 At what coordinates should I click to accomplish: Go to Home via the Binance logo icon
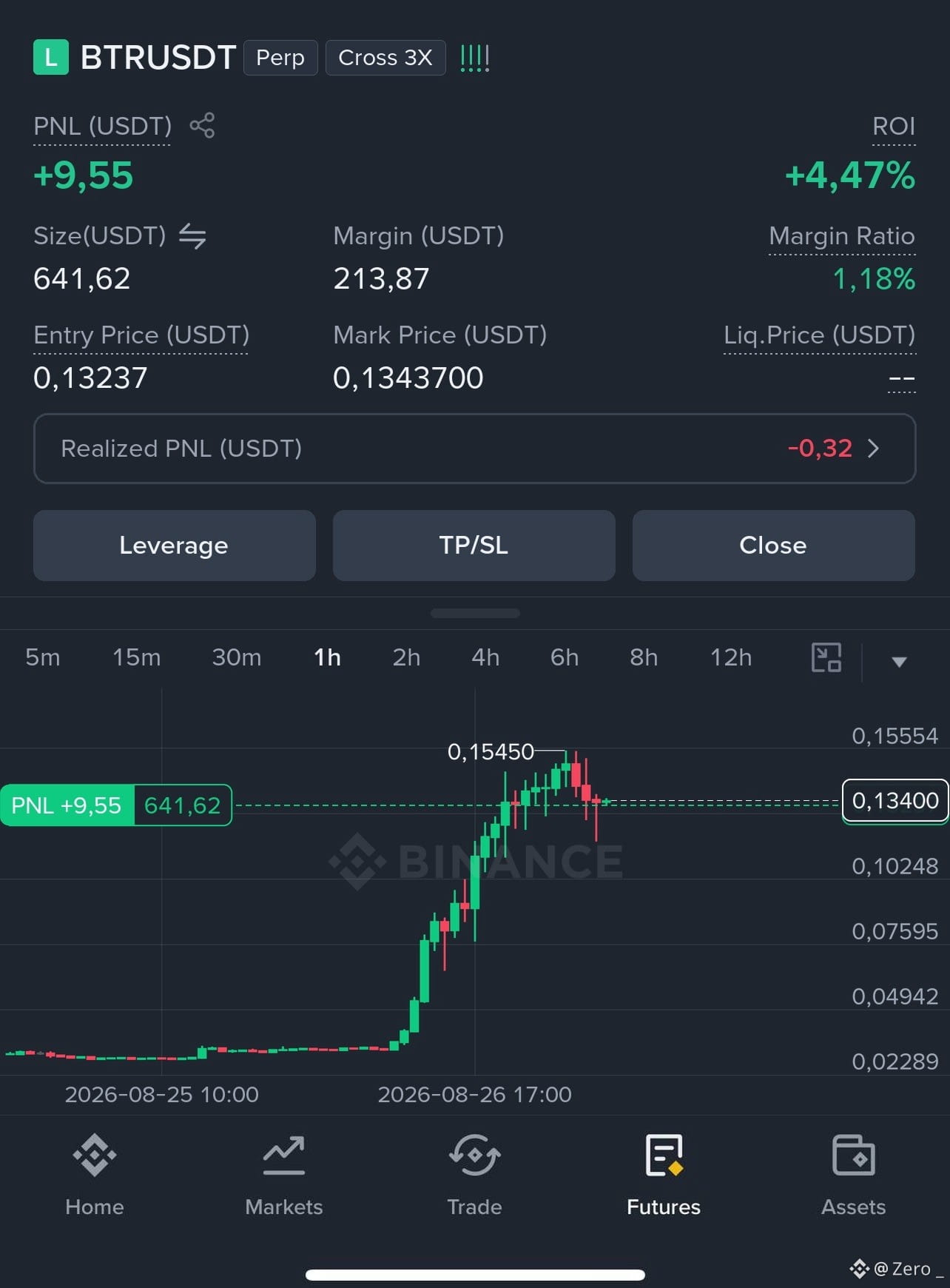pyautogui.click(x=95, y=1155)
